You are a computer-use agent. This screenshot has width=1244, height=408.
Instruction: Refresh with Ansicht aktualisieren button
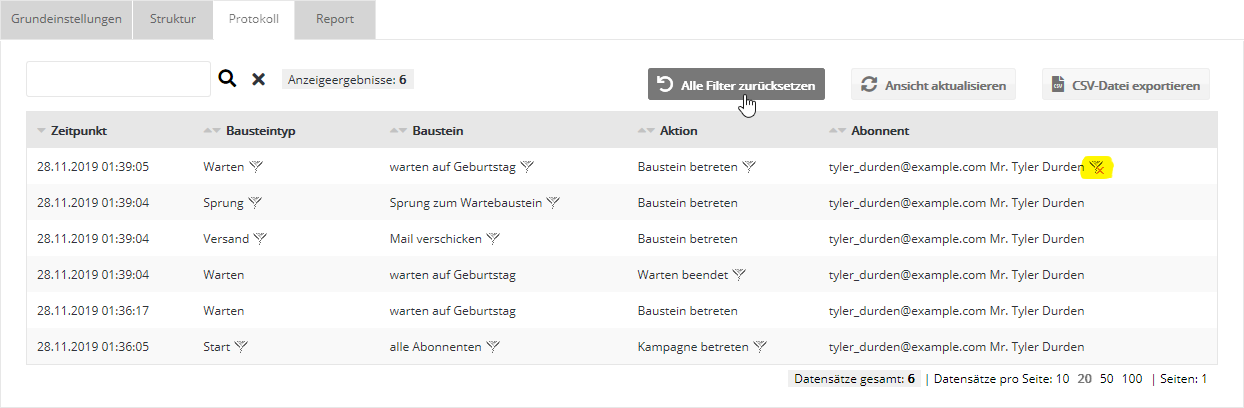coord(934,85)
